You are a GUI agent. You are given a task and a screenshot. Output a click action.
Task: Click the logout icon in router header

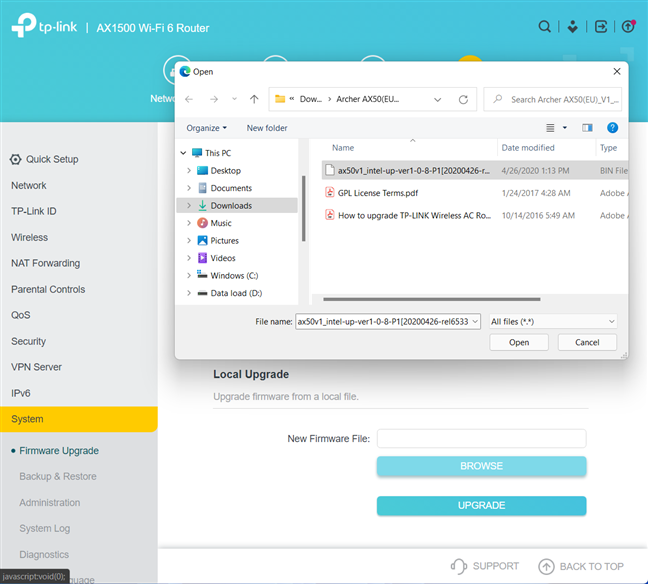(x=600, y=27)
